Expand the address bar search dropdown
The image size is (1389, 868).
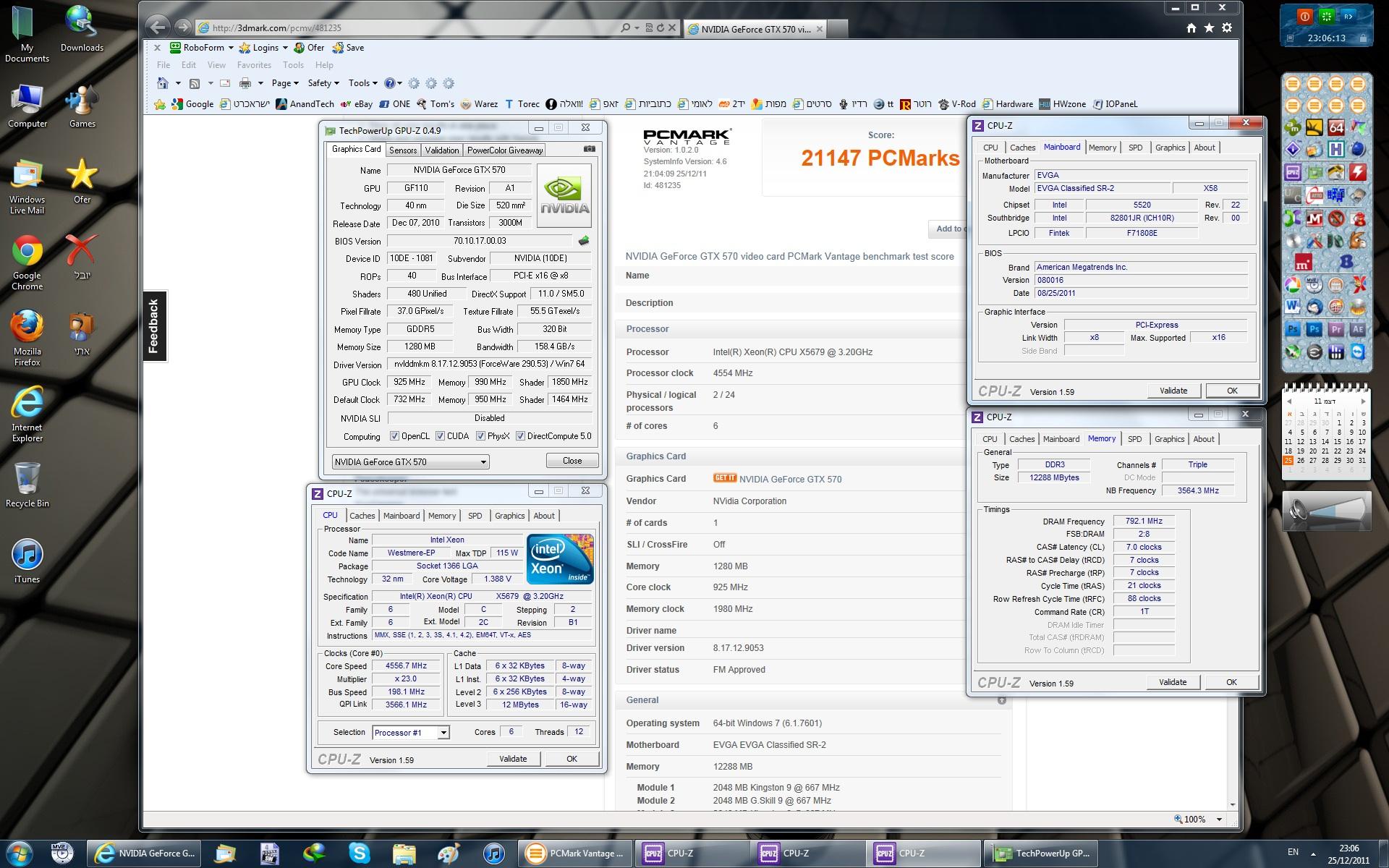637,27
